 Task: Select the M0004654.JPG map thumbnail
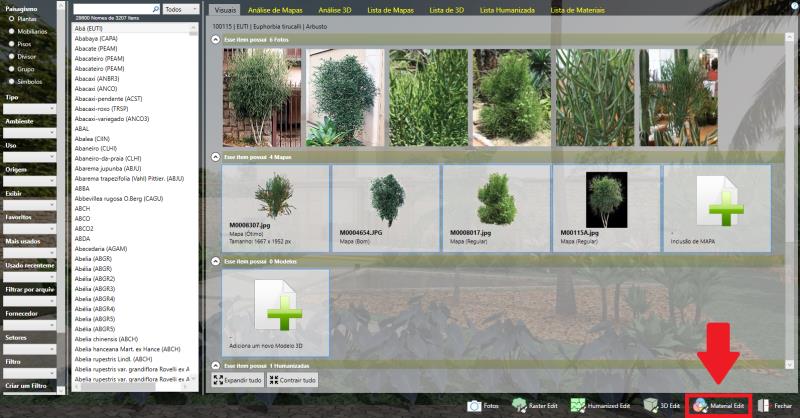pos(386,201)
